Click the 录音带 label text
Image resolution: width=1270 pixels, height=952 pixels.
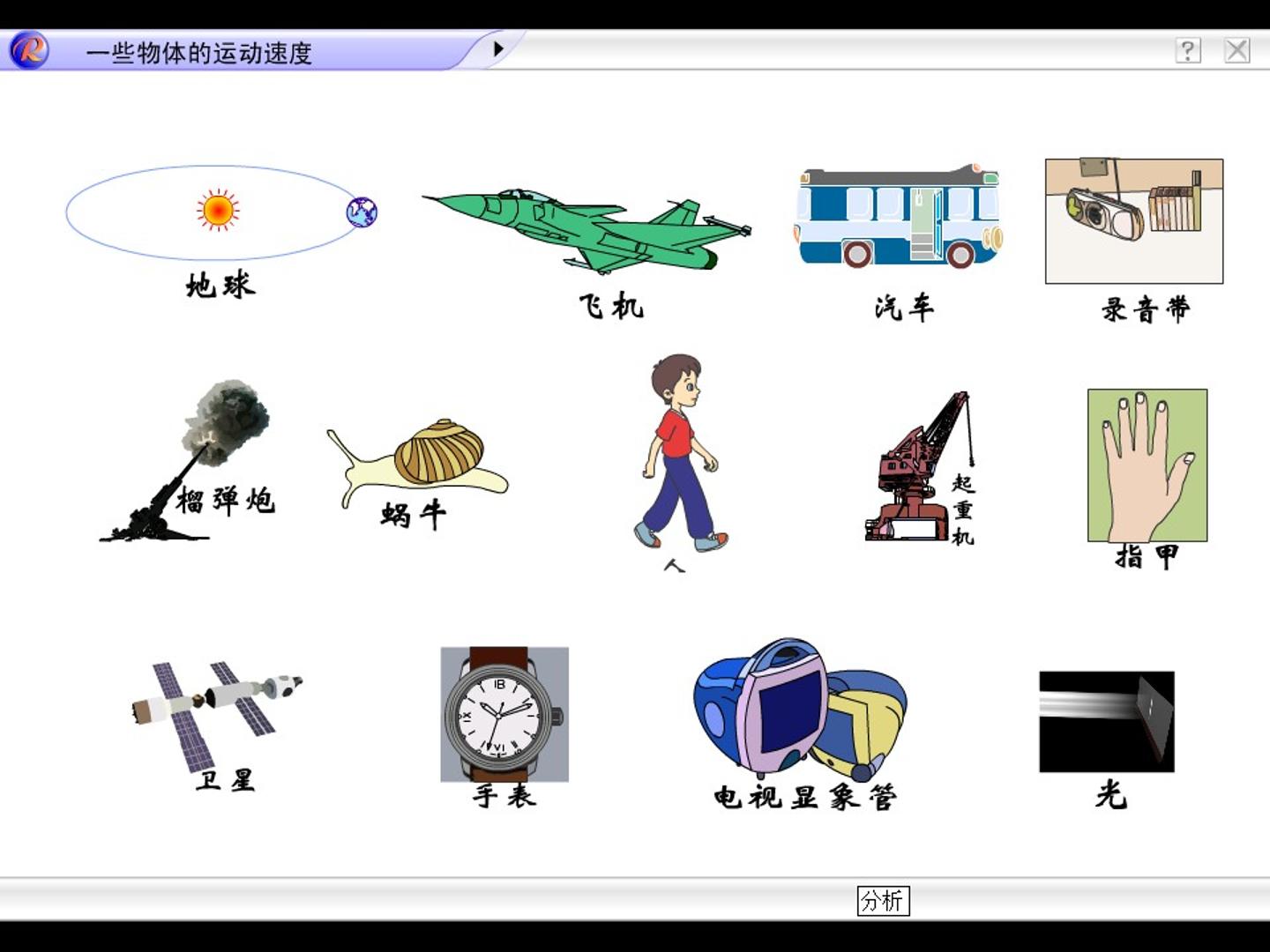point(1146,309)
